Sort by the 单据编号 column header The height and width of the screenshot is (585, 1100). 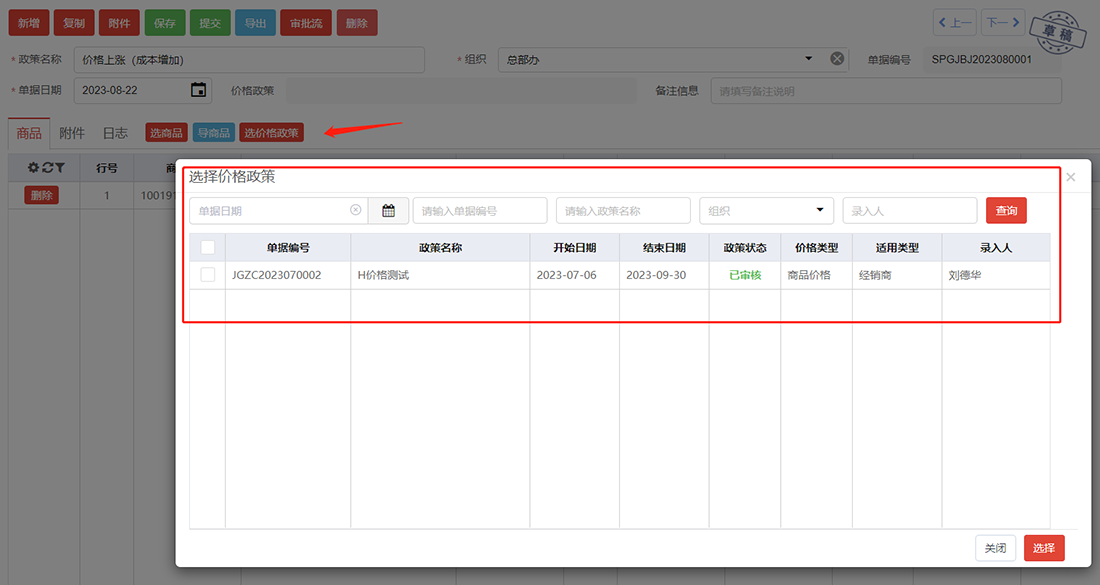[288, 248]
